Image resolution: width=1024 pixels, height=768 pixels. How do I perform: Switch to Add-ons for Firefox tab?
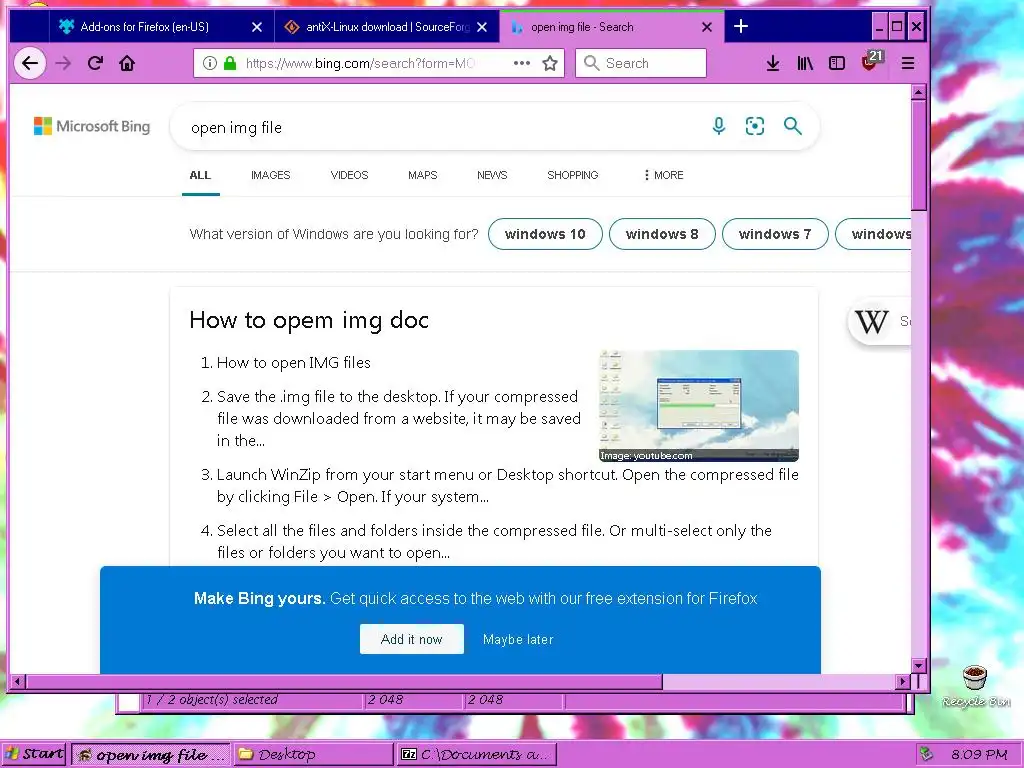(x=160, y=27)
